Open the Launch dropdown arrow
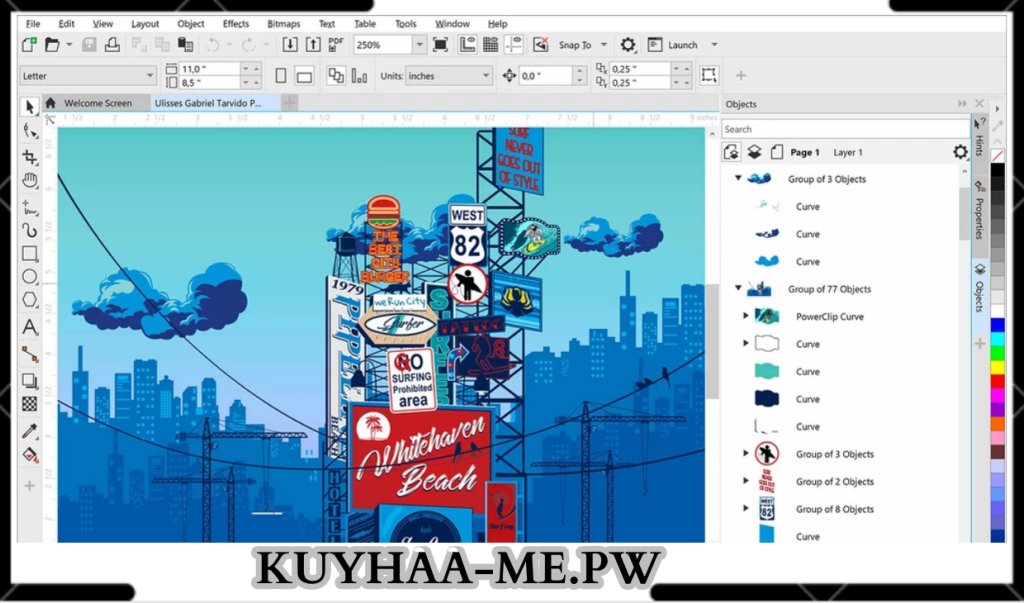 (714, 45)
